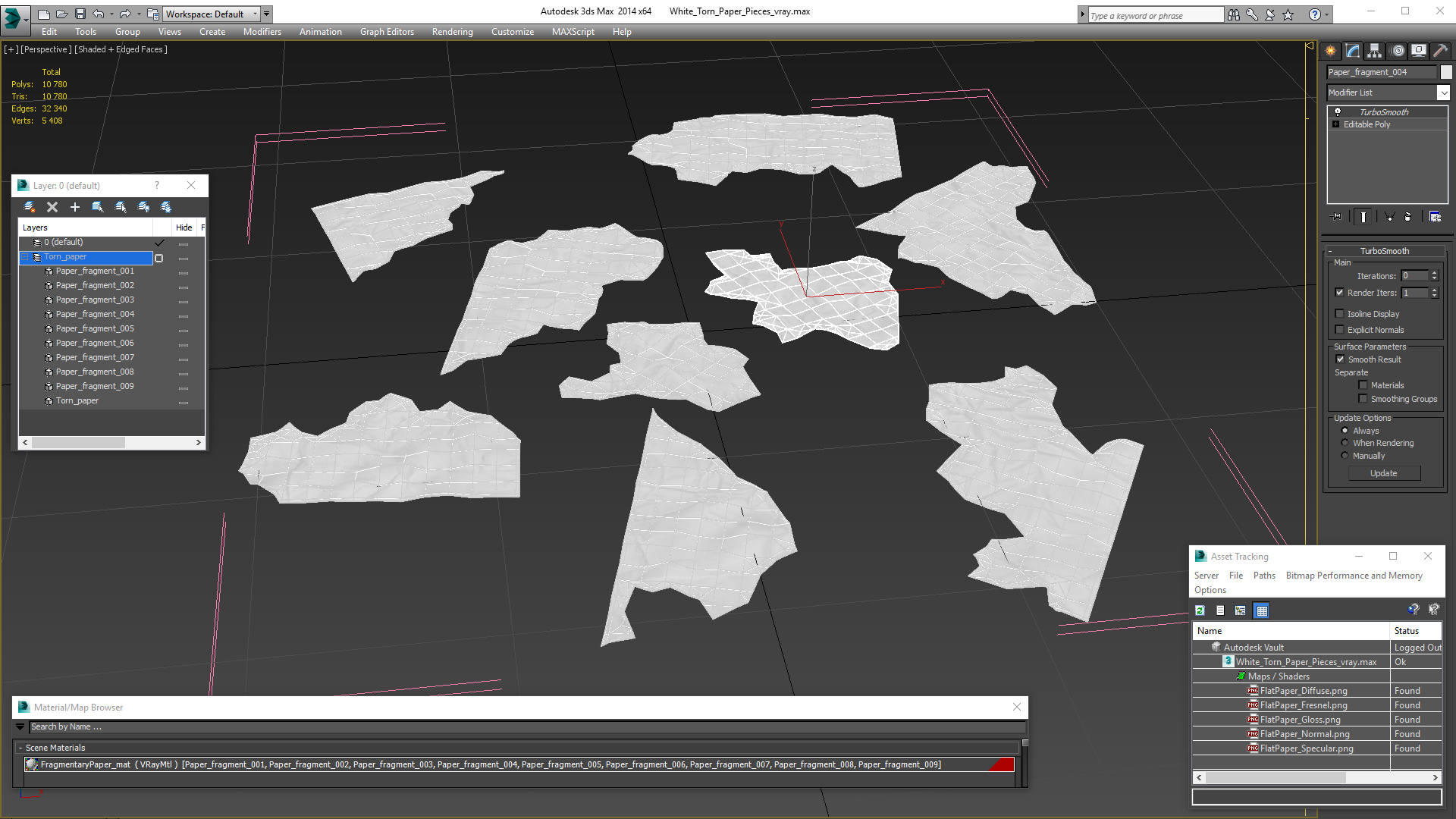
Task: Click Refresh icon in Asset Tracking
Action: (1200, 610)
